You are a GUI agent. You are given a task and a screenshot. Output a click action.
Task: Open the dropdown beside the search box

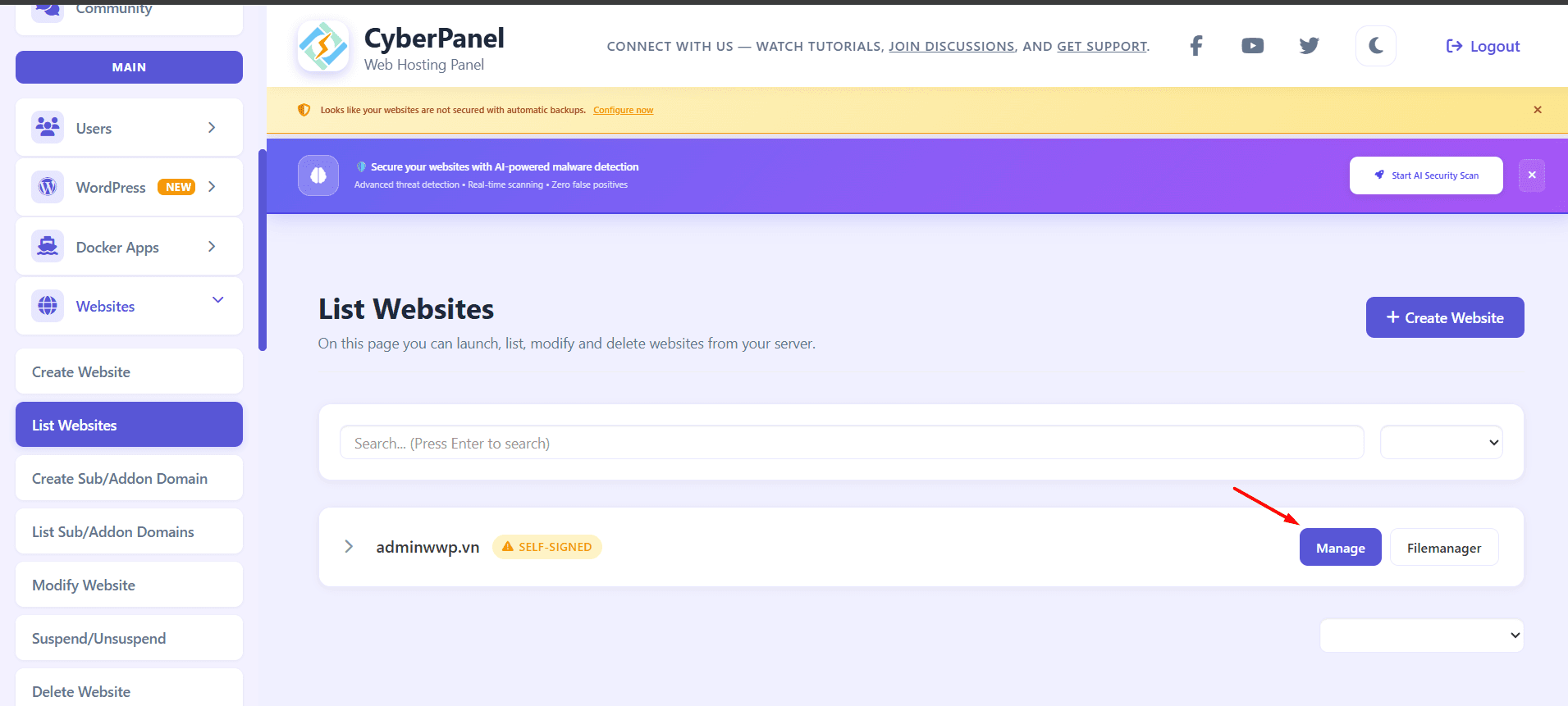[x=1441, y=443]
